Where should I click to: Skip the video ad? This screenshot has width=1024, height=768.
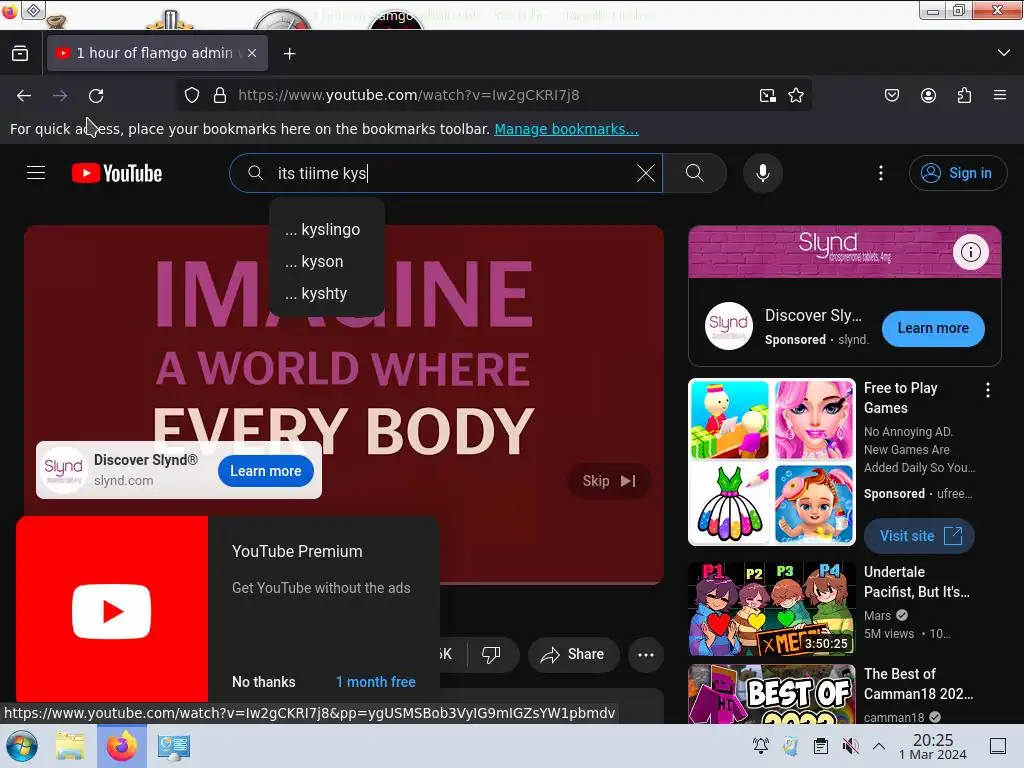609,481
